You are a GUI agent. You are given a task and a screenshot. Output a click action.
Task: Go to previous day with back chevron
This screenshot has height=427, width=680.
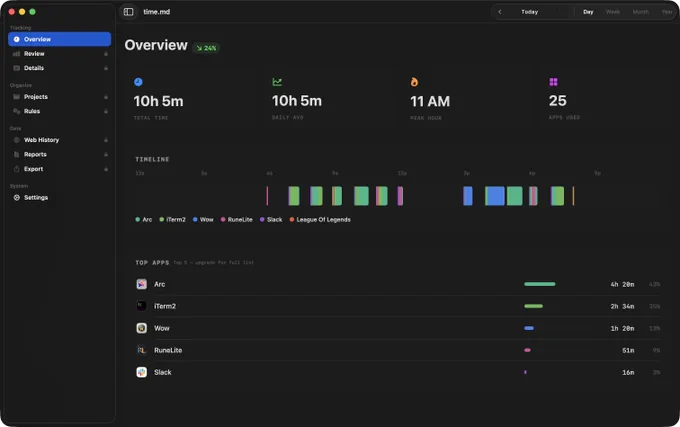coord(500,12)
